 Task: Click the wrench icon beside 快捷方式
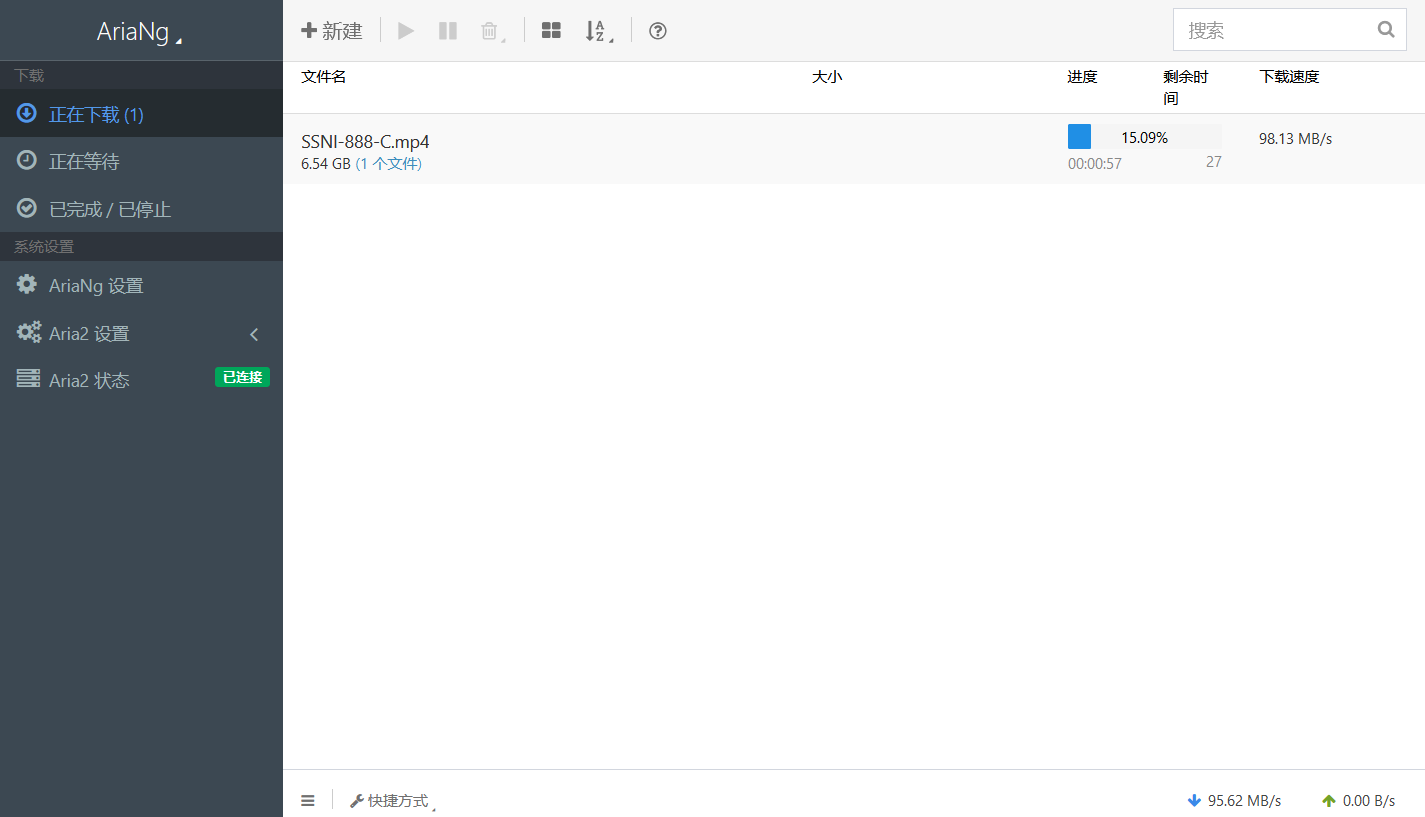[x=356, y=801]
